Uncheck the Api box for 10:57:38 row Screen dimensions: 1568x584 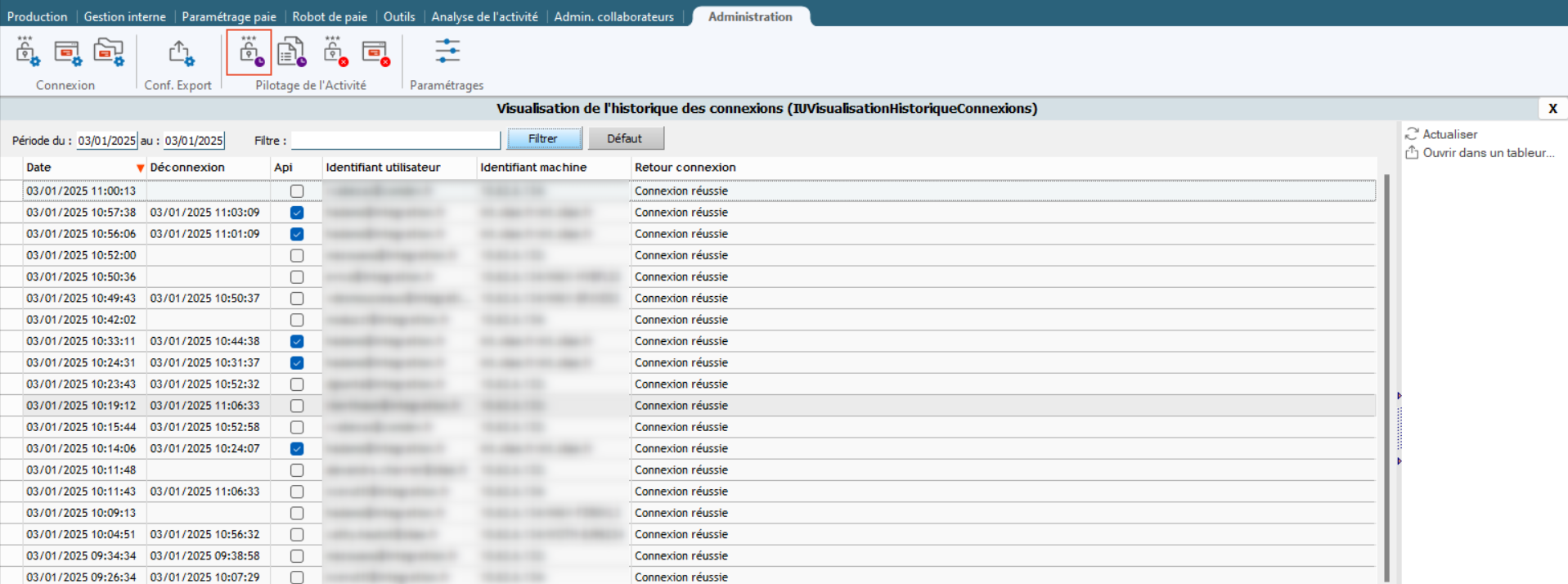pos(297,213)
